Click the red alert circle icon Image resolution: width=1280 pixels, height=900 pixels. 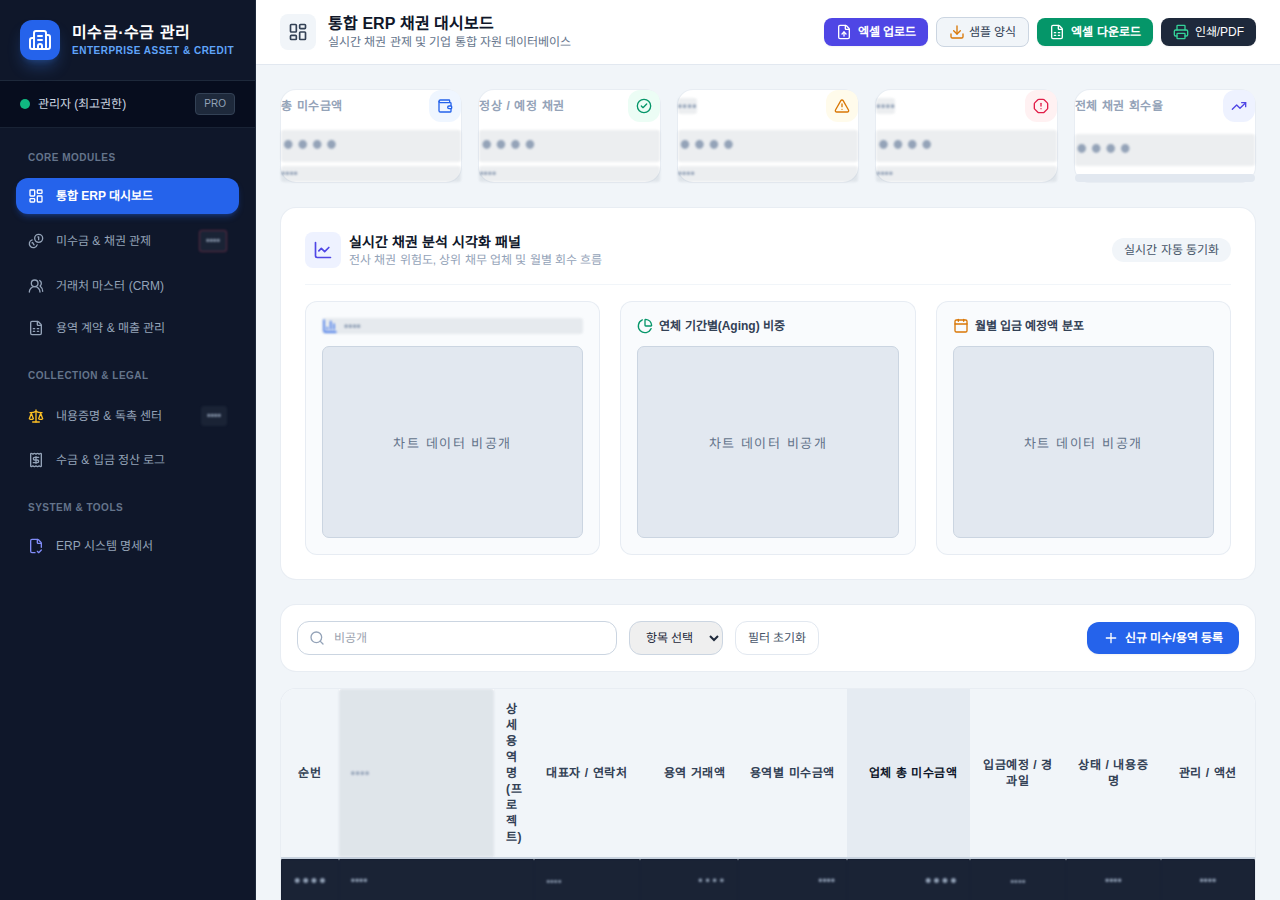[1041, 106]
